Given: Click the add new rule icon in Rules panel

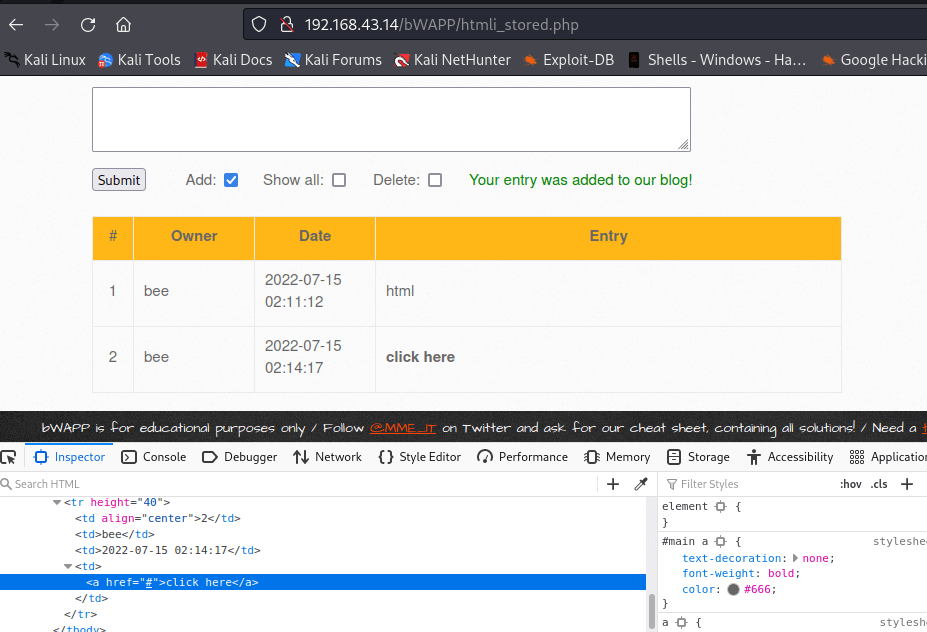Looking at the screenshot, I should pos(907,484).
